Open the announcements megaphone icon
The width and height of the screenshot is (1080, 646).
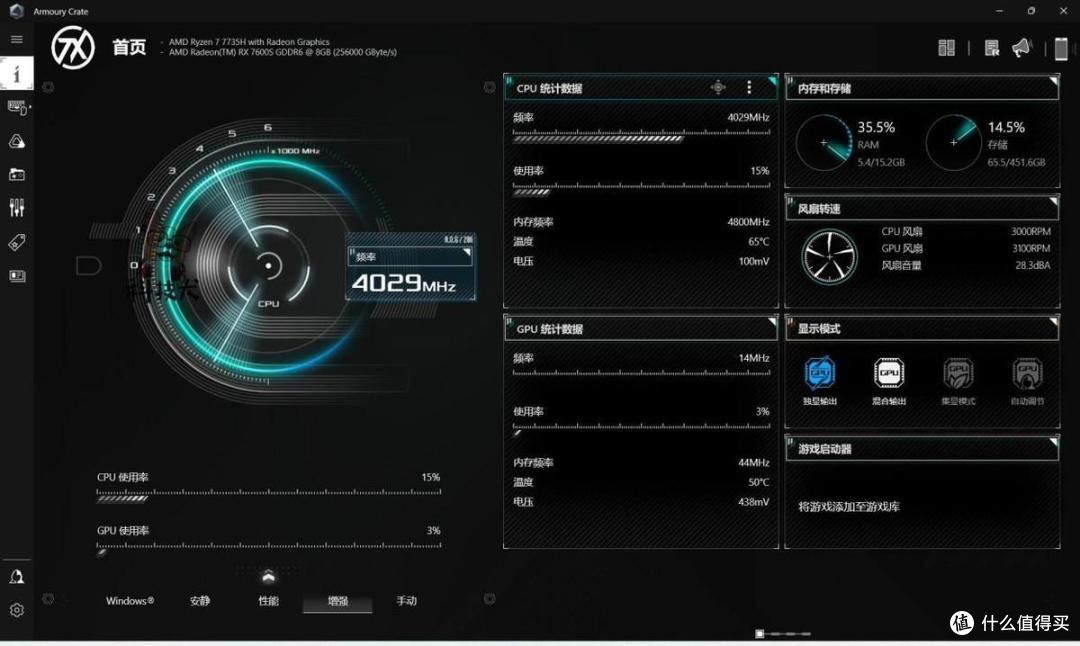tap(1022, 48)
